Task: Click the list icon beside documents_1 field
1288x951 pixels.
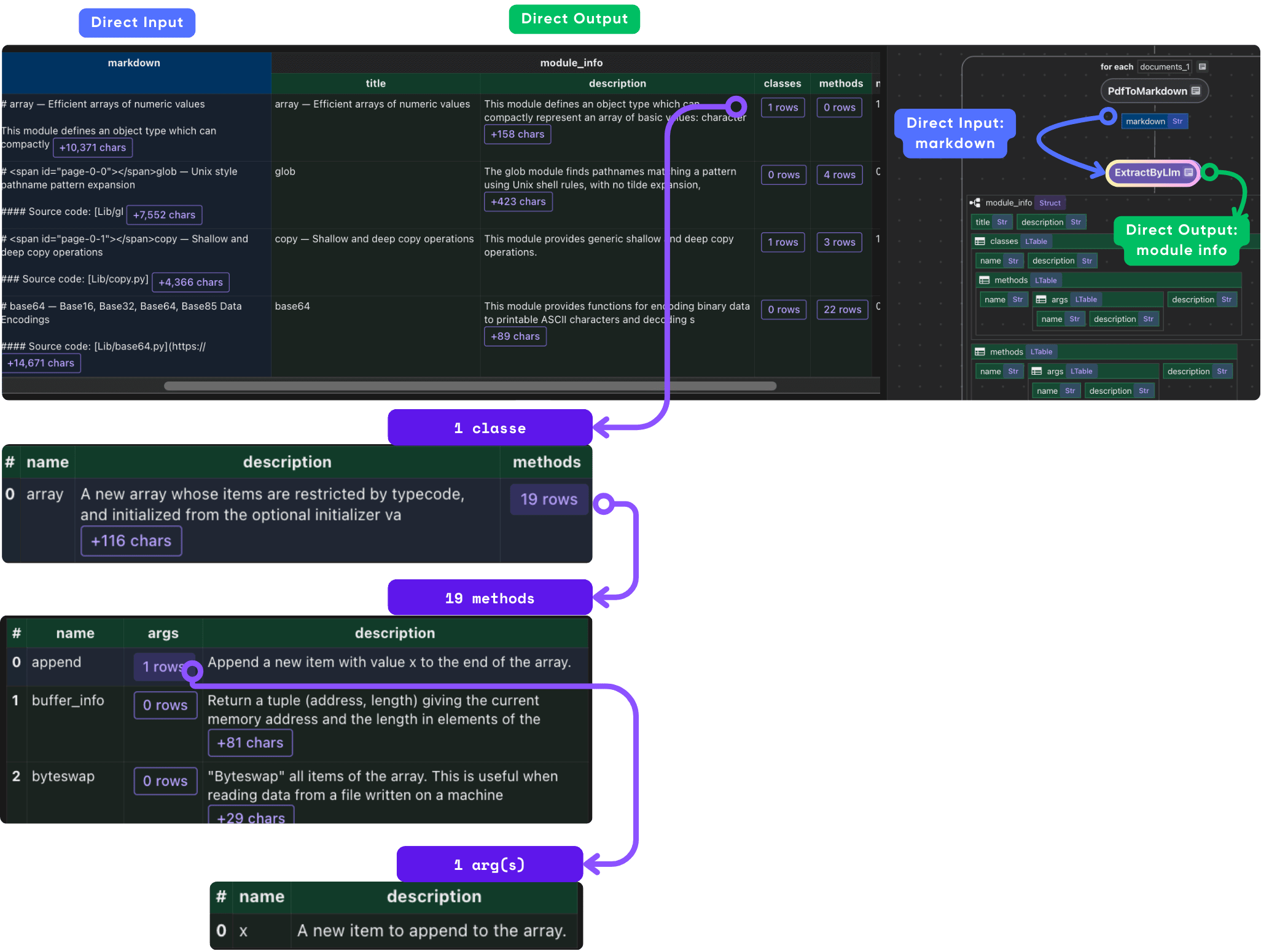Action: point(1203,66)
